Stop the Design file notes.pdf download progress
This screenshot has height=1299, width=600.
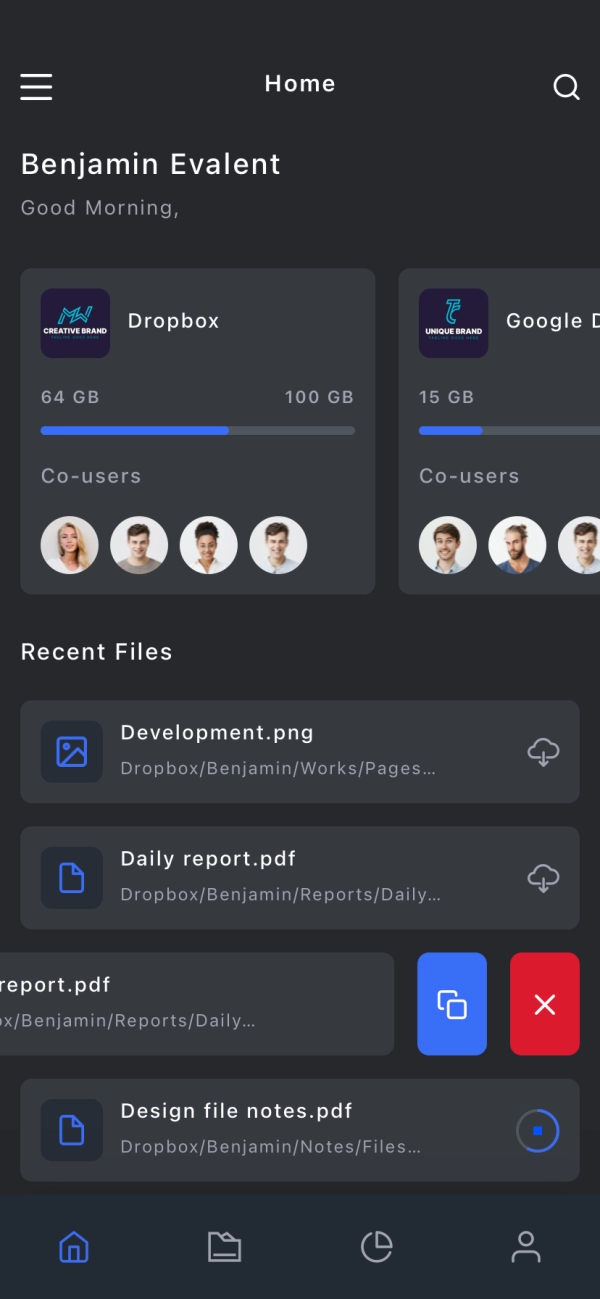tap(538, 1130)
